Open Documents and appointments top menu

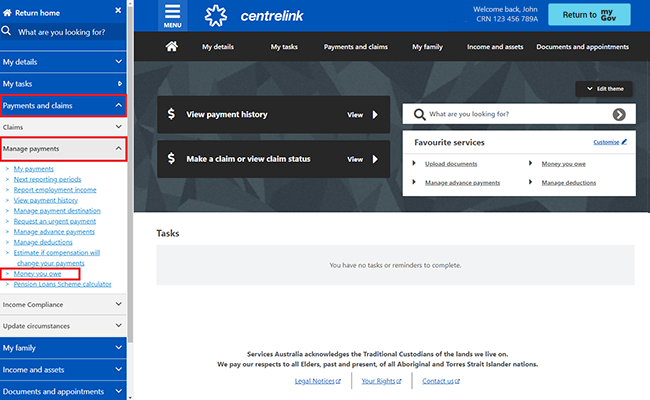click(582, 47)
